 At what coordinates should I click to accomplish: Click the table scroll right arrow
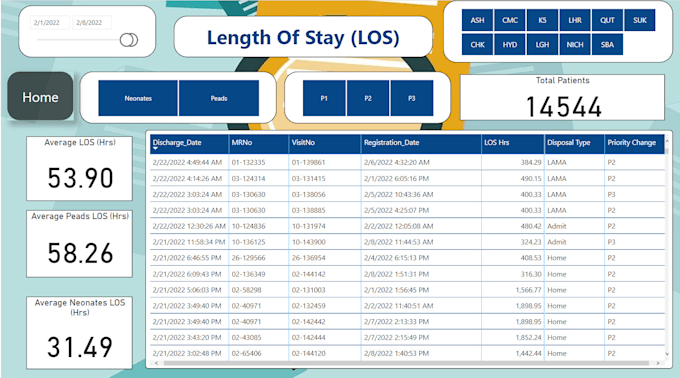tap(658, 363)
